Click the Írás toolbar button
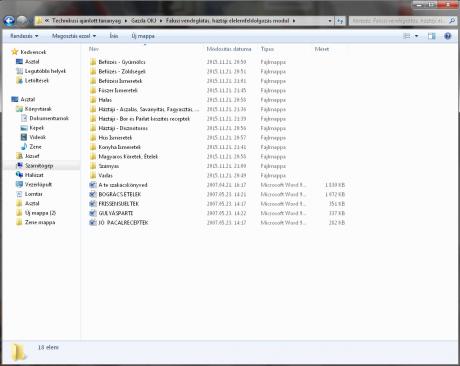 click(x=114, y=36)
